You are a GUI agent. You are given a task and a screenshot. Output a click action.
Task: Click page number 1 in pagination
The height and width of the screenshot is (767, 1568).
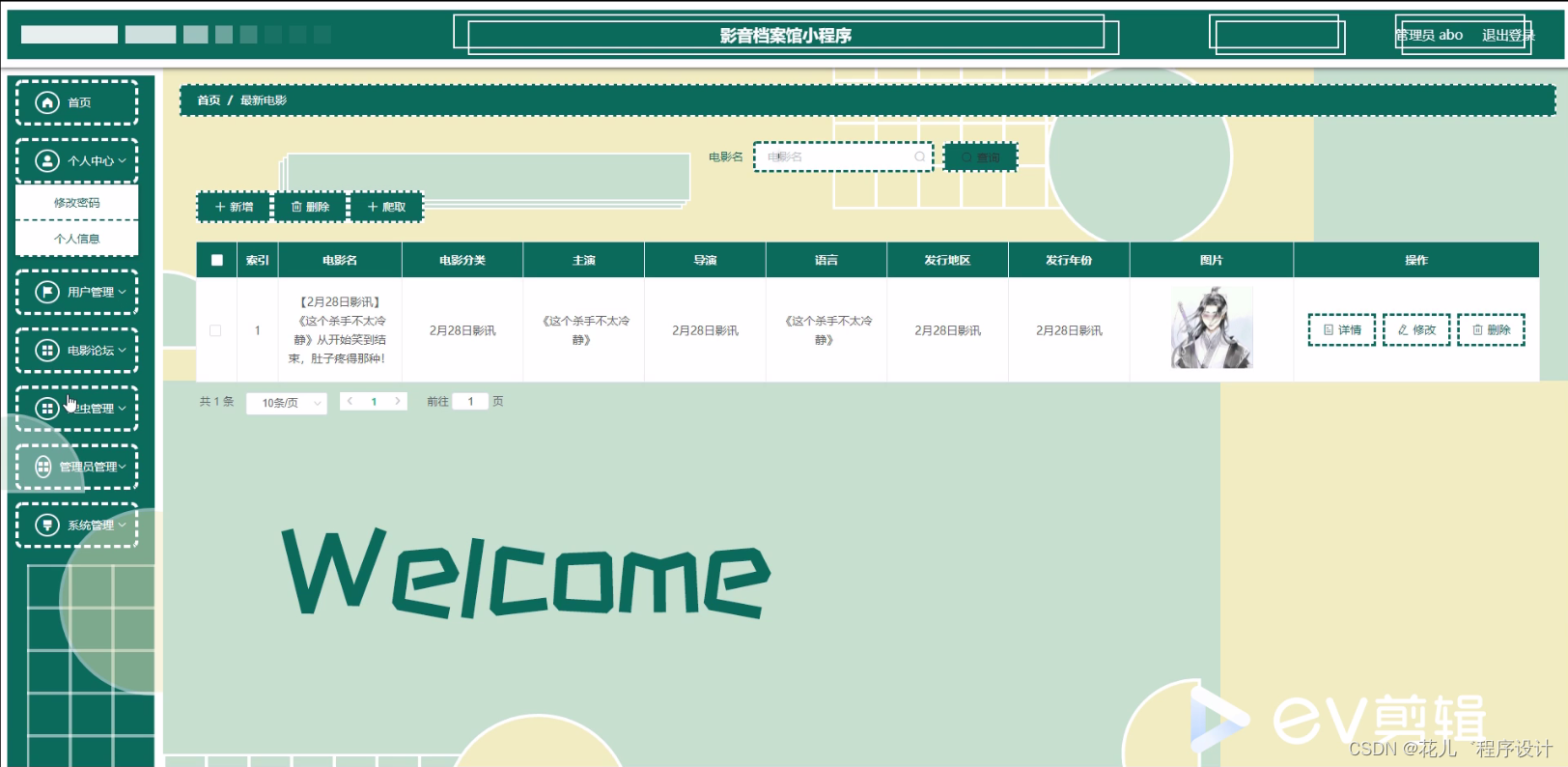point(374,401)
